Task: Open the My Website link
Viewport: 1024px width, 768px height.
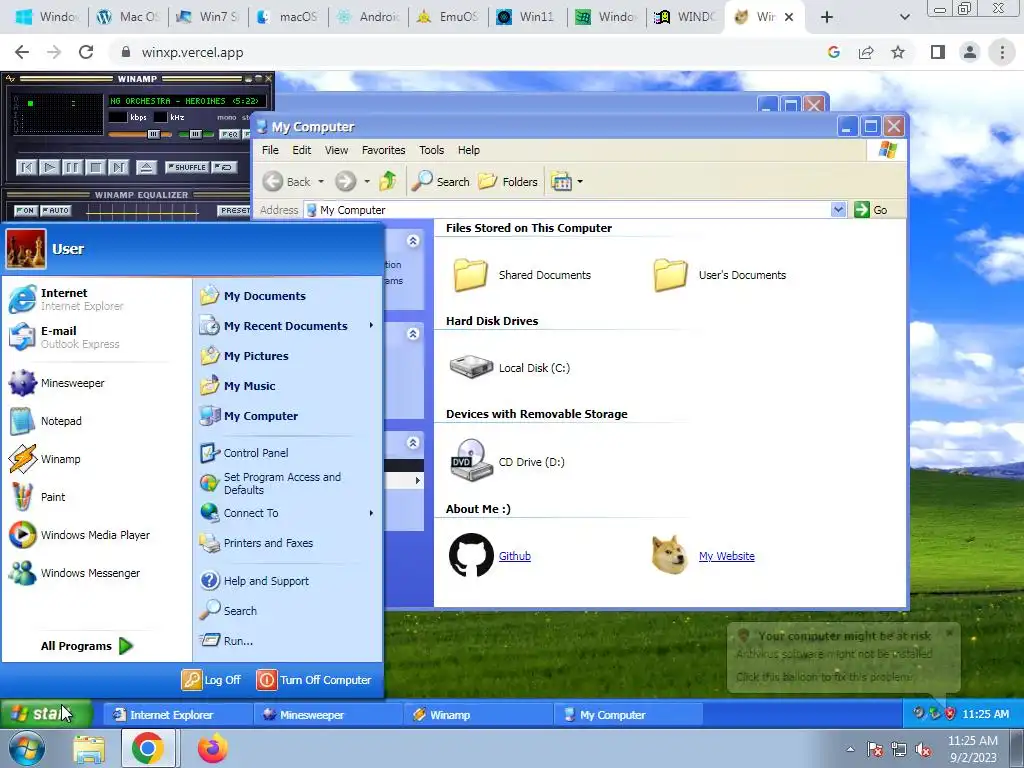Action: pos(726,556)
